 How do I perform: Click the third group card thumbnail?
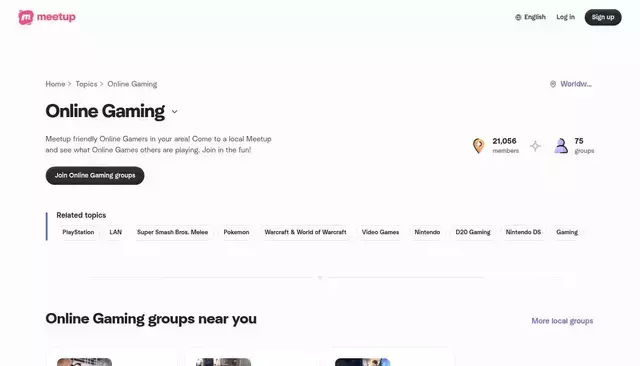click(x=362, y=362)
